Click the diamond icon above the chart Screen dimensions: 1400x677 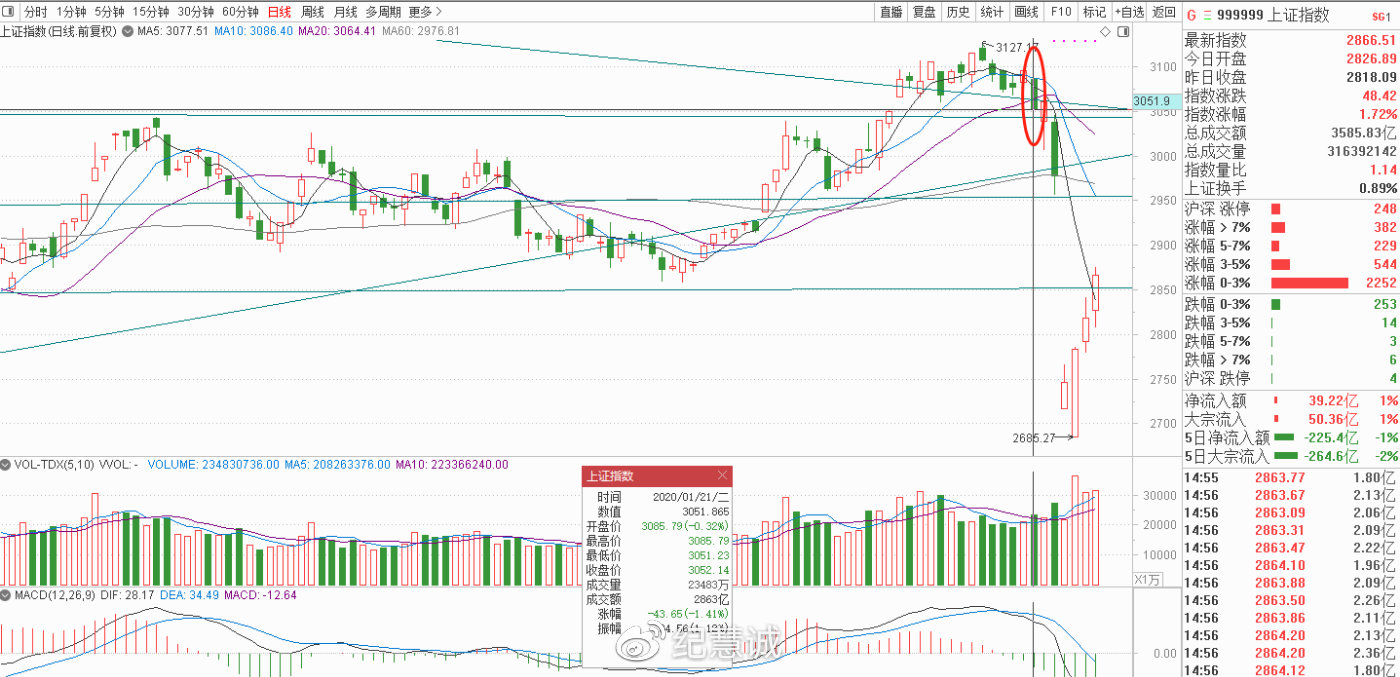pos(1105,32)
